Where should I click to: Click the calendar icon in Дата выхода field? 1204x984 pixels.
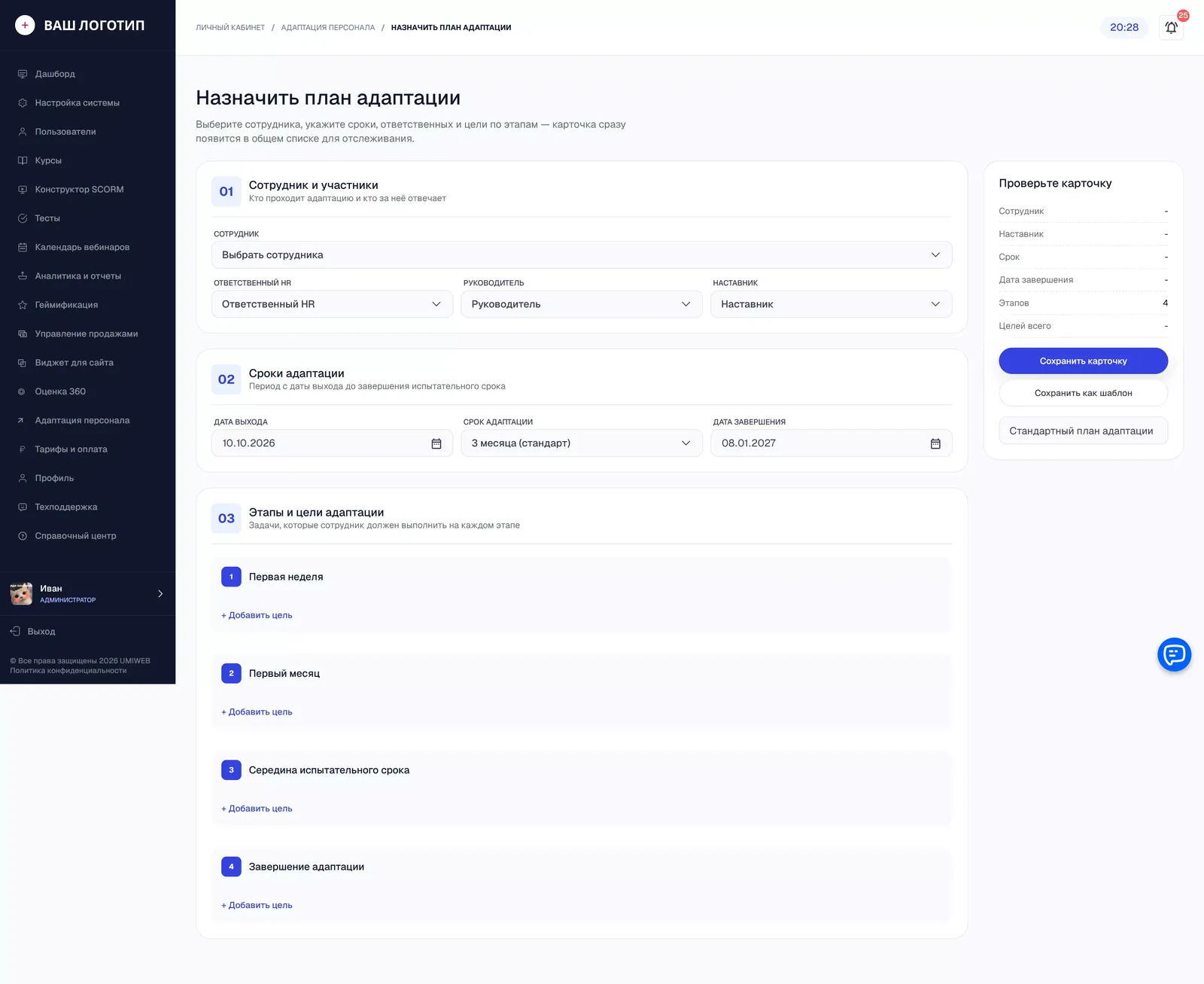pyautogui.click(x=436, y=443)
